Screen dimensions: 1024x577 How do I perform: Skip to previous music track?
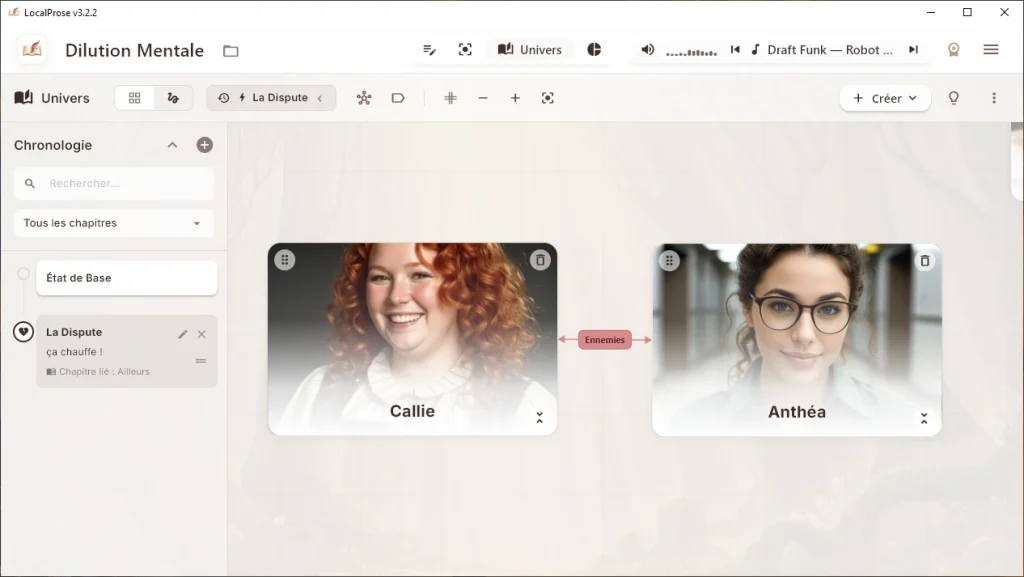[735, 50]
